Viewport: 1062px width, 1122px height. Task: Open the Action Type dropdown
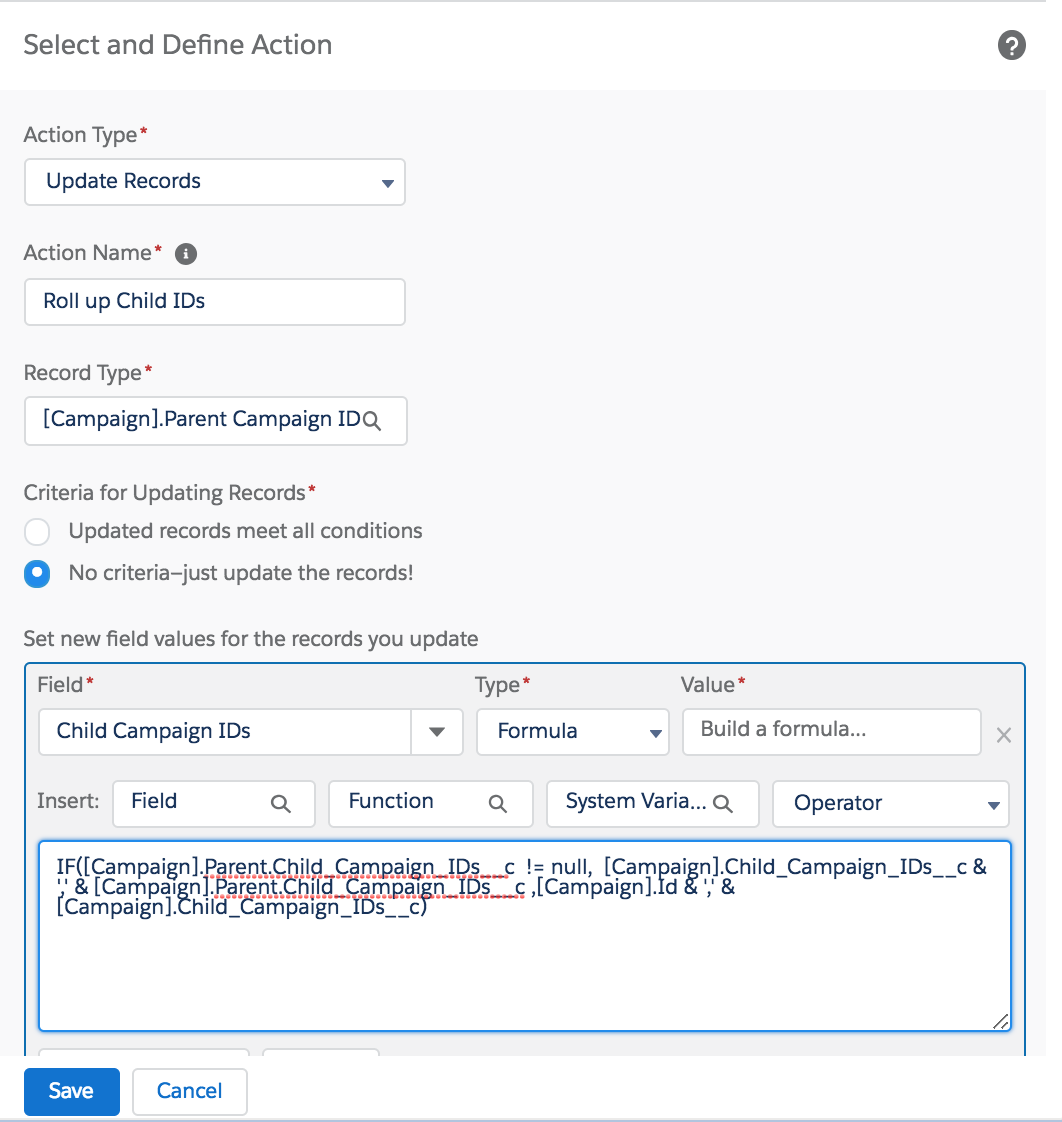click(x=215, y=182)
